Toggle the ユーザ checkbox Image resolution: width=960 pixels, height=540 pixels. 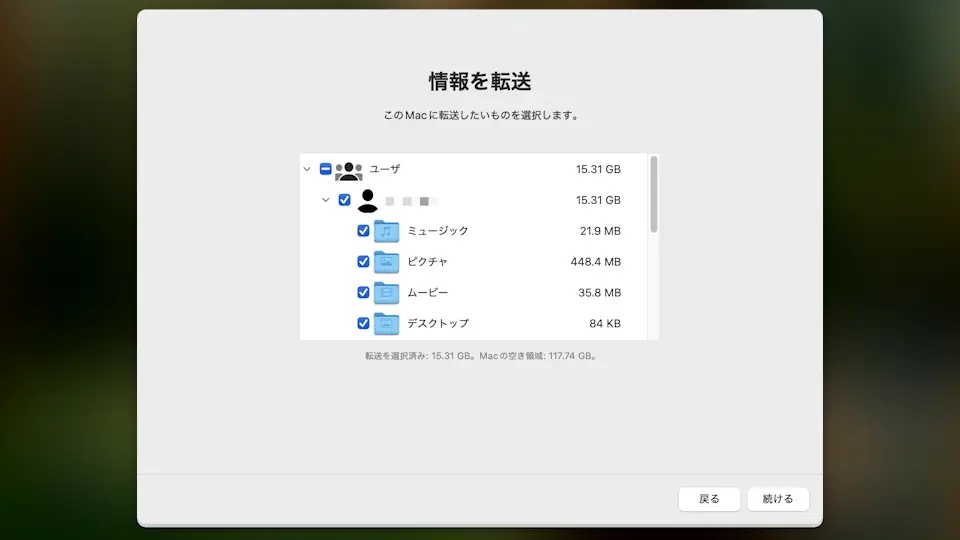point(326,169)
